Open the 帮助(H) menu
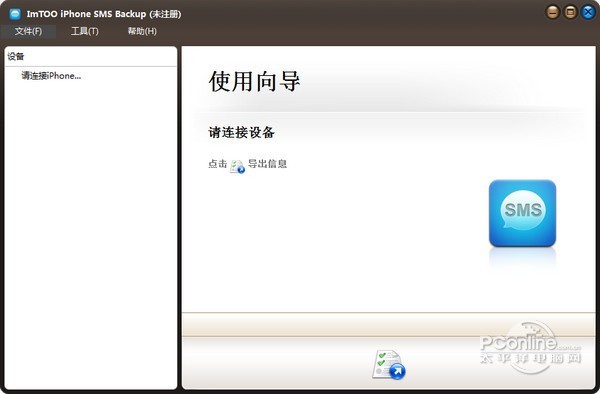This screenshot has width=600, height=394. [142, 31]
